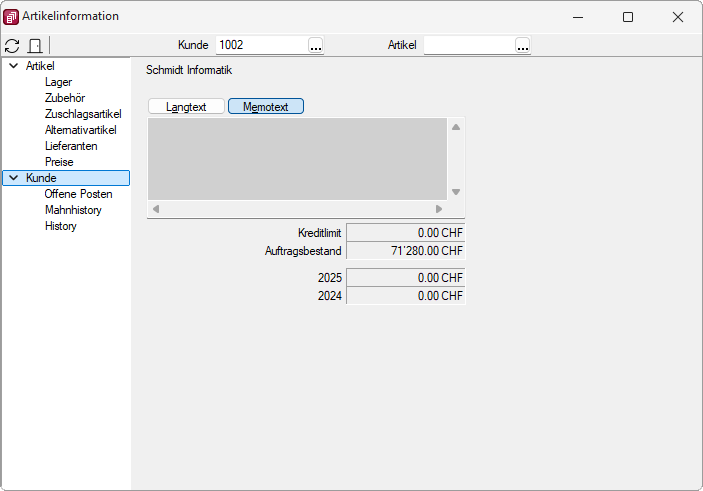This screenshot has height=491, width=703.
Task: Open Mahnhistory under Kunde
Action: pos(73,210)
